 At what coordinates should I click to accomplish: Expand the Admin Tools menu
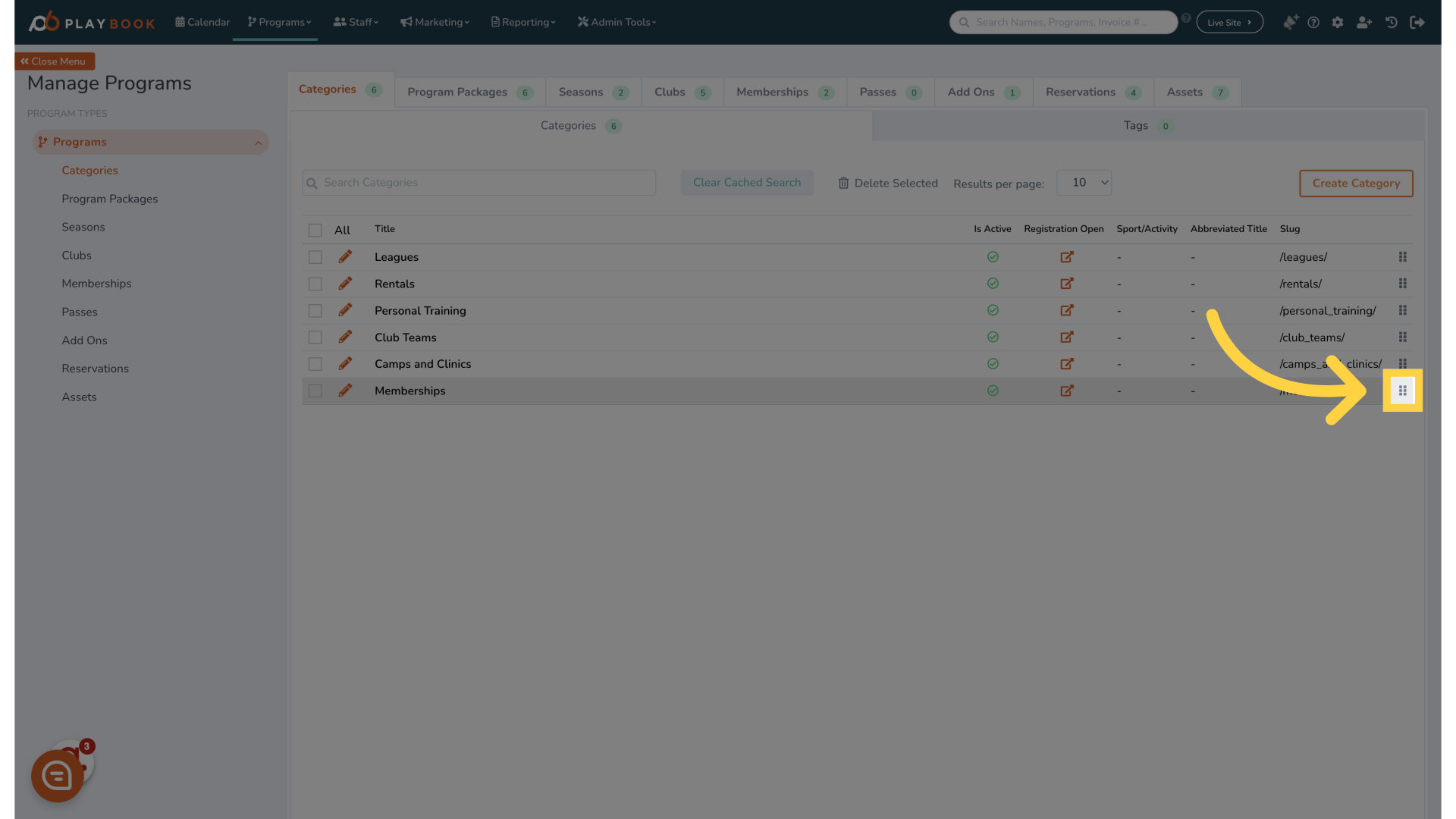coord(617,22)
